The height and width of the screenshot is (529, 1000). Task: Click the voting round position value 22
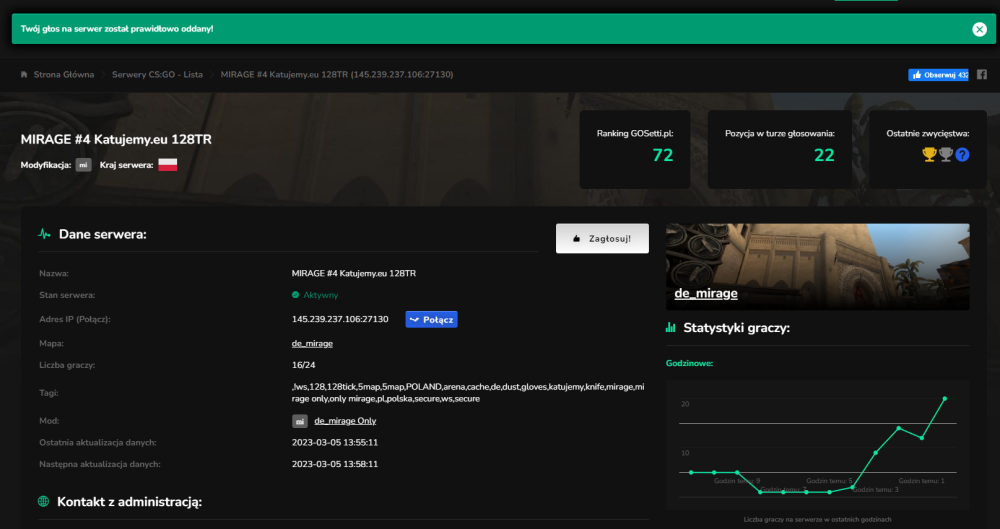click(x=824, y=155)
